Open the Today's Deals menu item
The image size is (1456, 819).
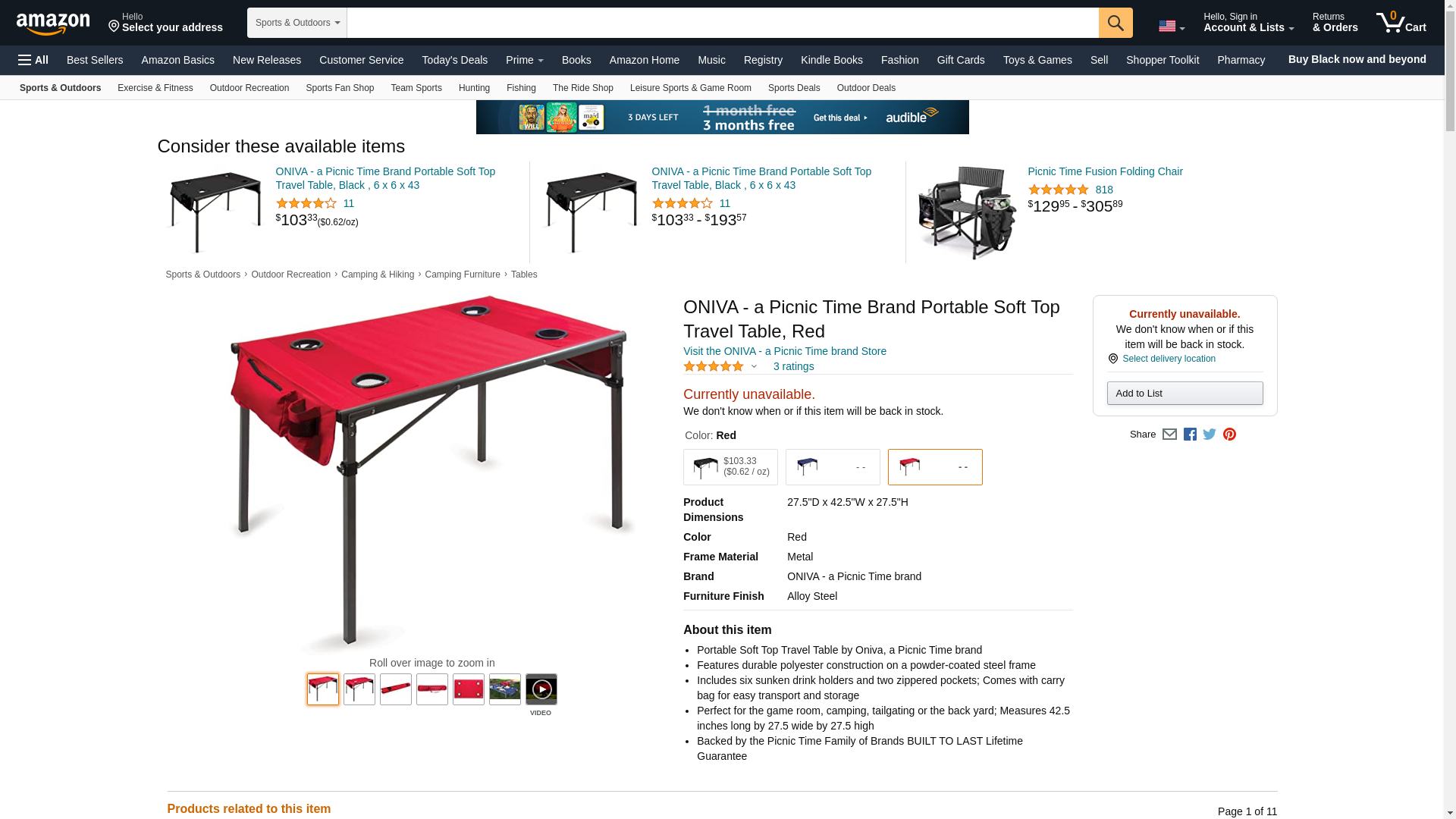point(455,60)
